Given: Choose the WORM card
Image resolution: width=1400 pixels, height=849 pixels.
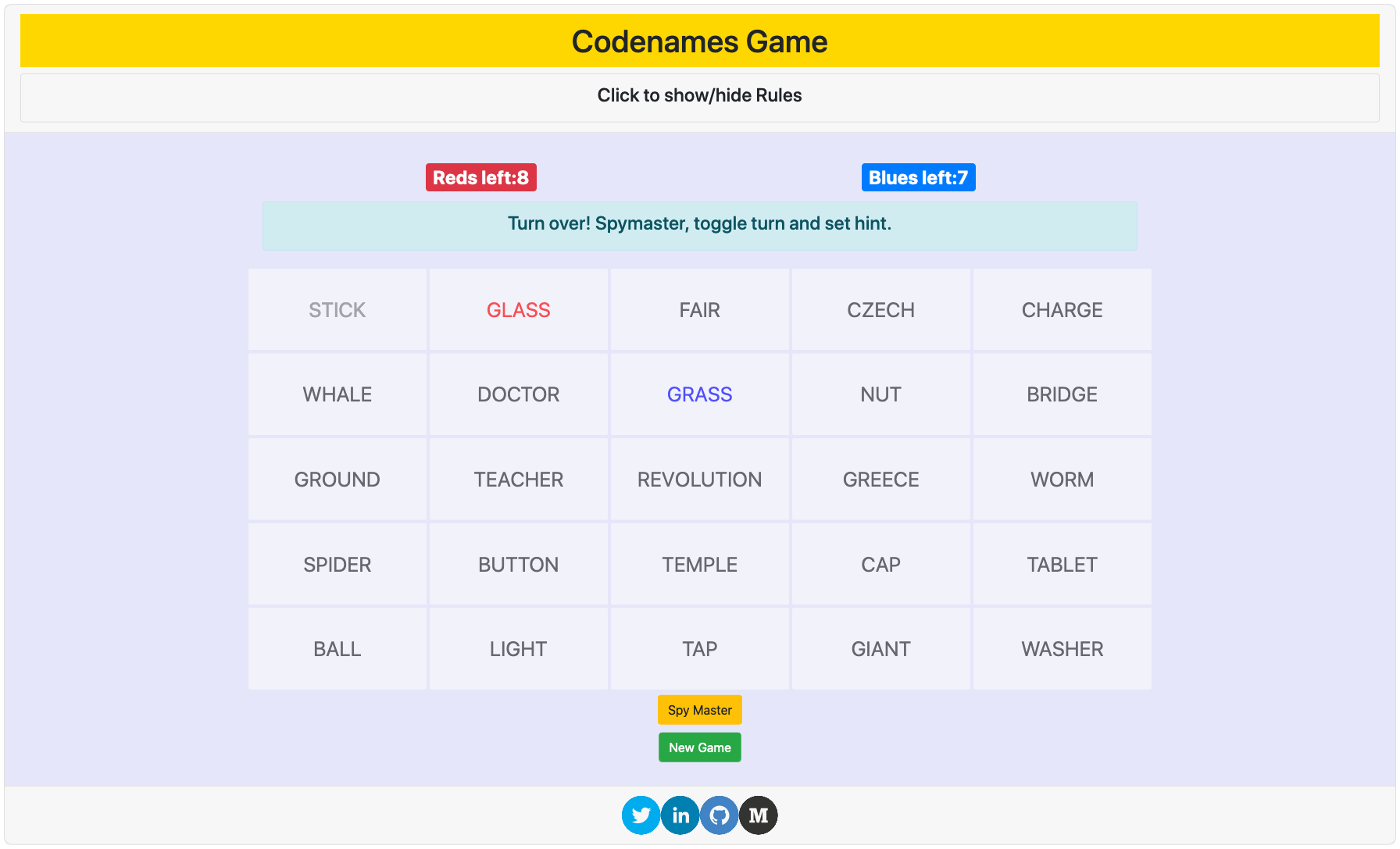Looking at the screenshot, I should 1062,480.
